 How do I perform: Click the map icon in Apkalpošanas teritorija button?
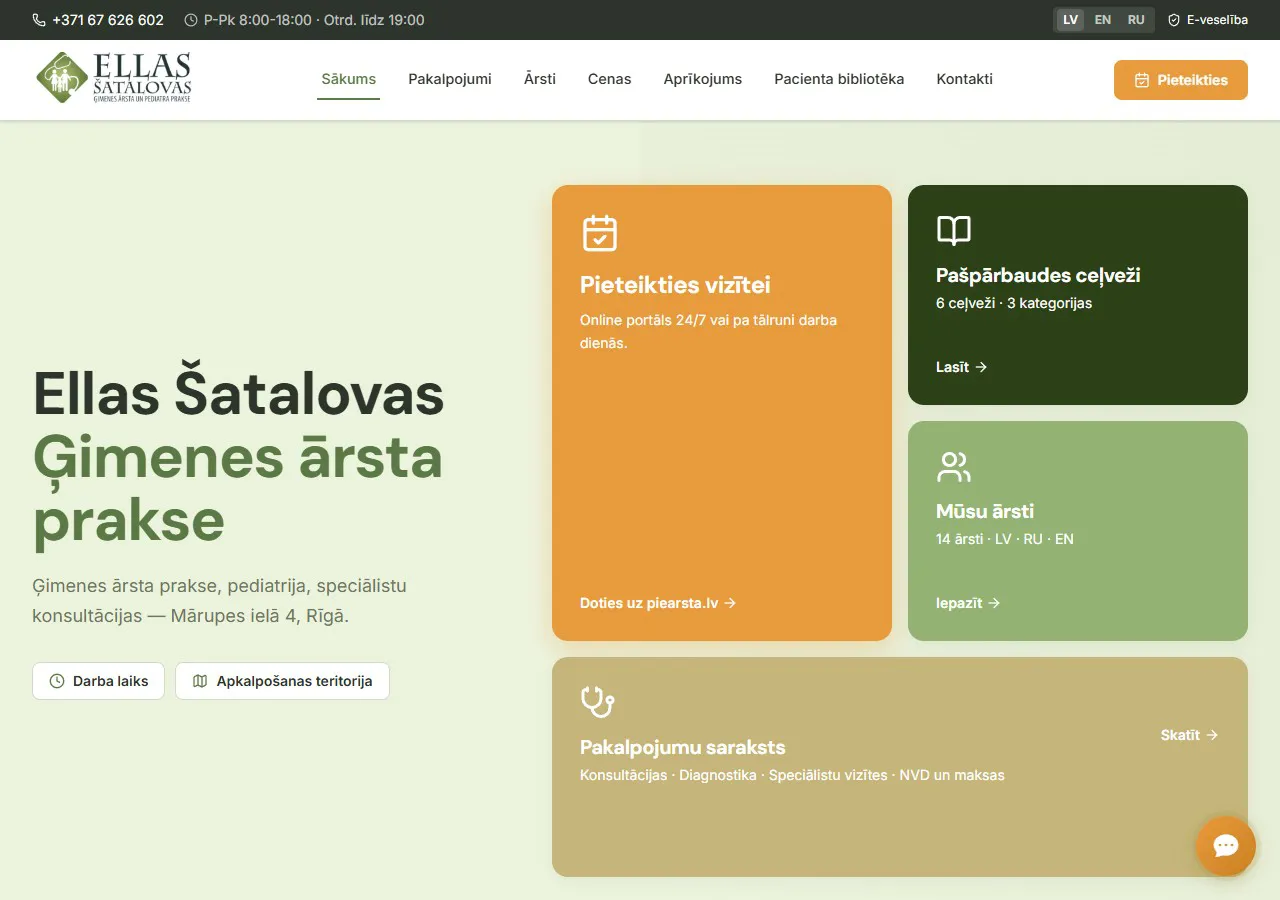[200, 681]
